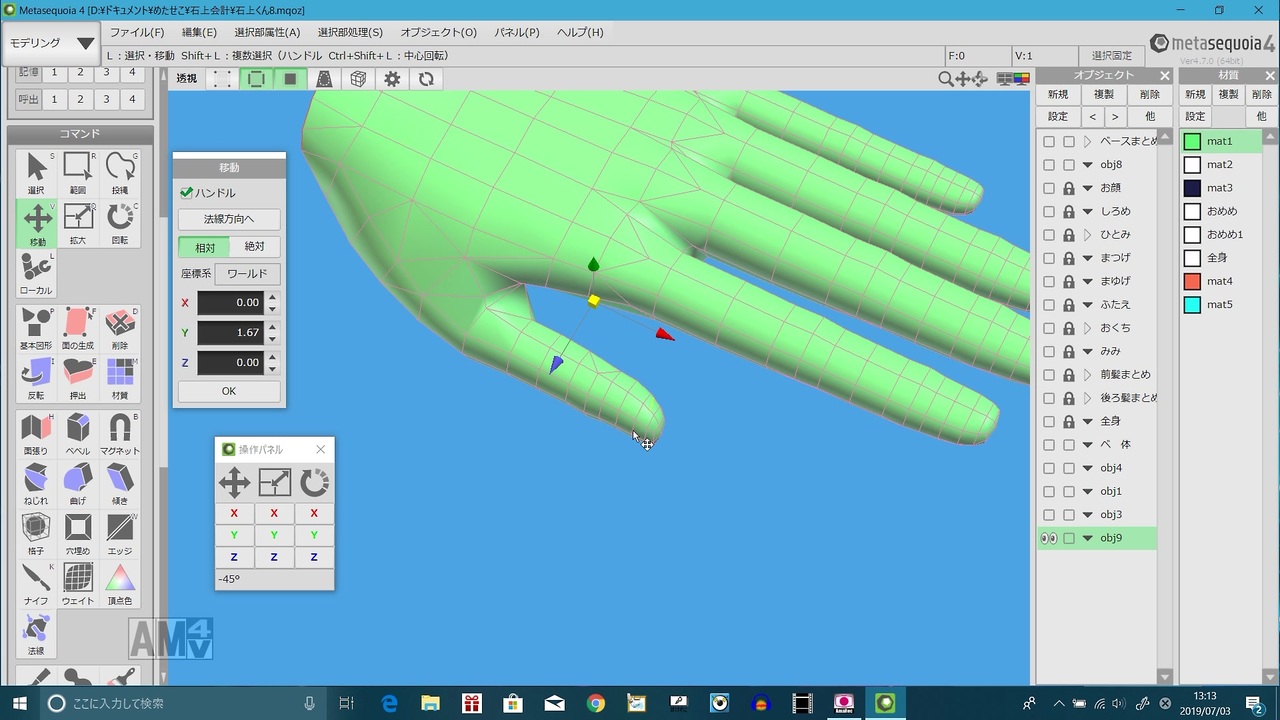Open the 編集(E) menu

tap(199, 32)
